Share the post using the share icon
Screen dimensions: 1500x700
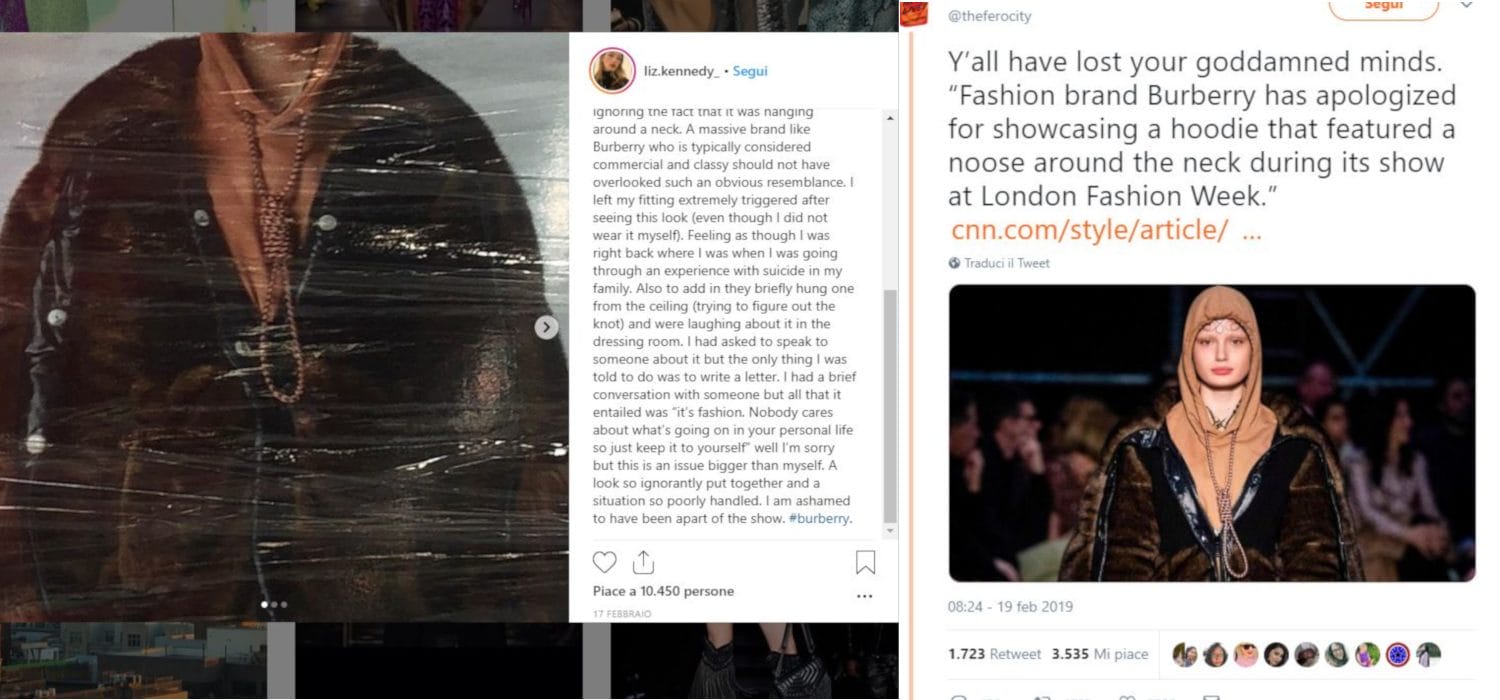pos(643,562)
